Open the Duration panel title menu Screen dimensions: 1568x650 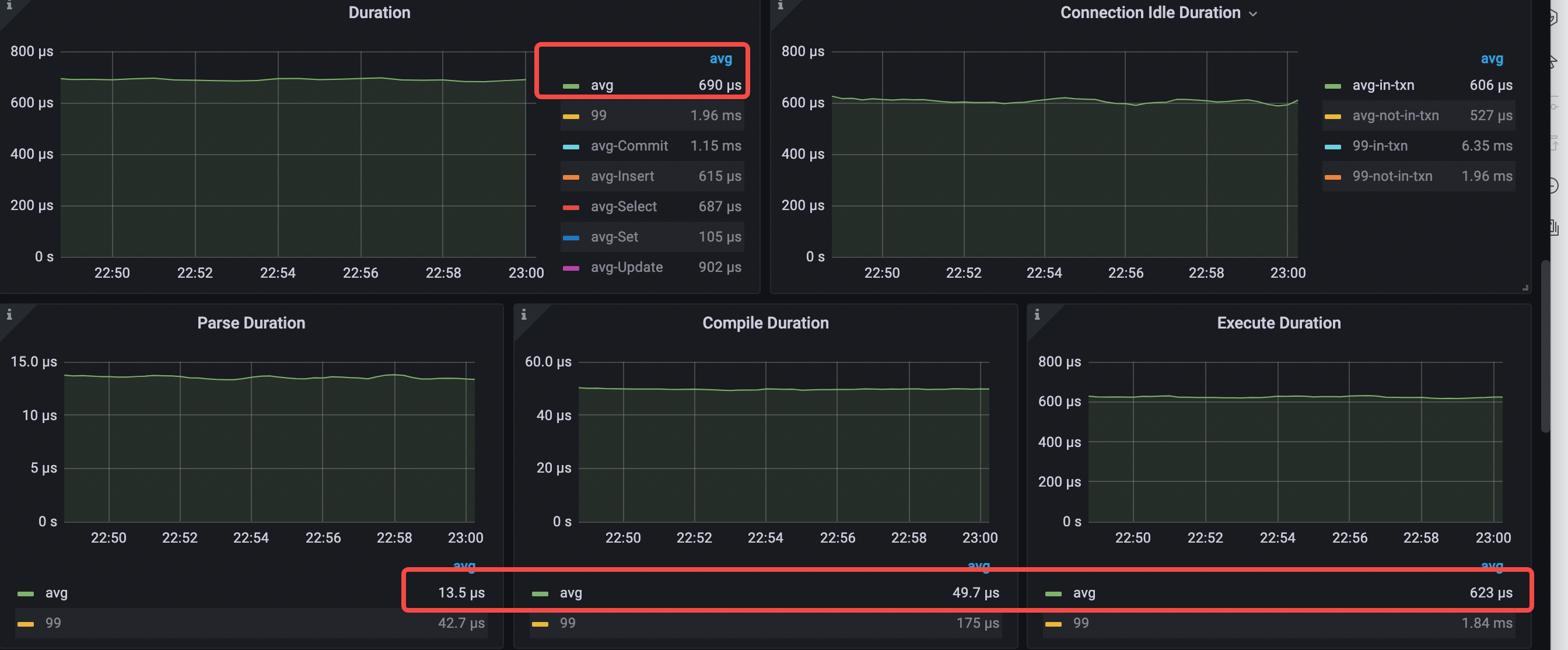point(379,12)
